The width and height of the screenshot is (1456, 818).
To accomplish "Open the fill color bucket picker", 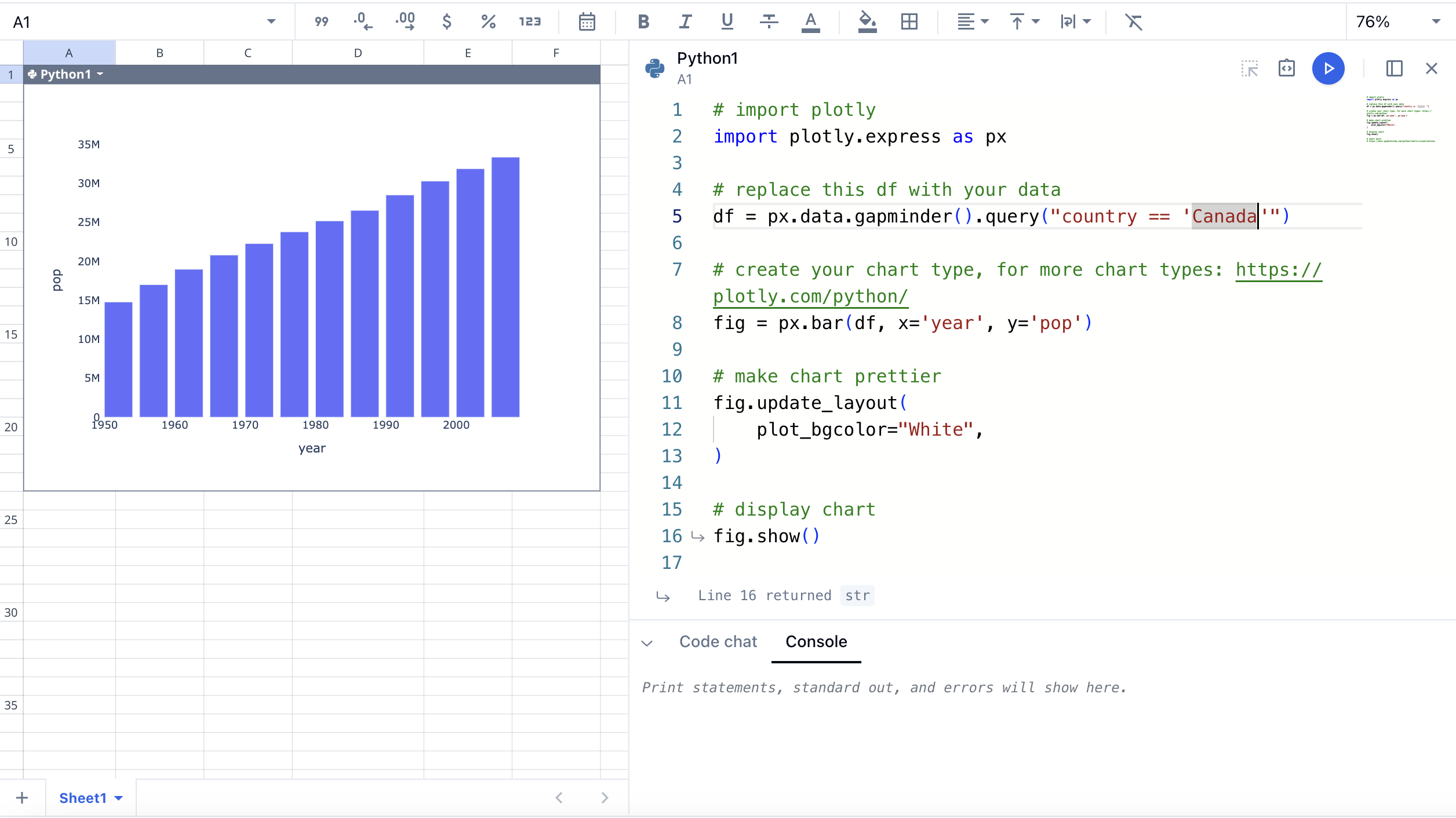I will tap(867, 22).
